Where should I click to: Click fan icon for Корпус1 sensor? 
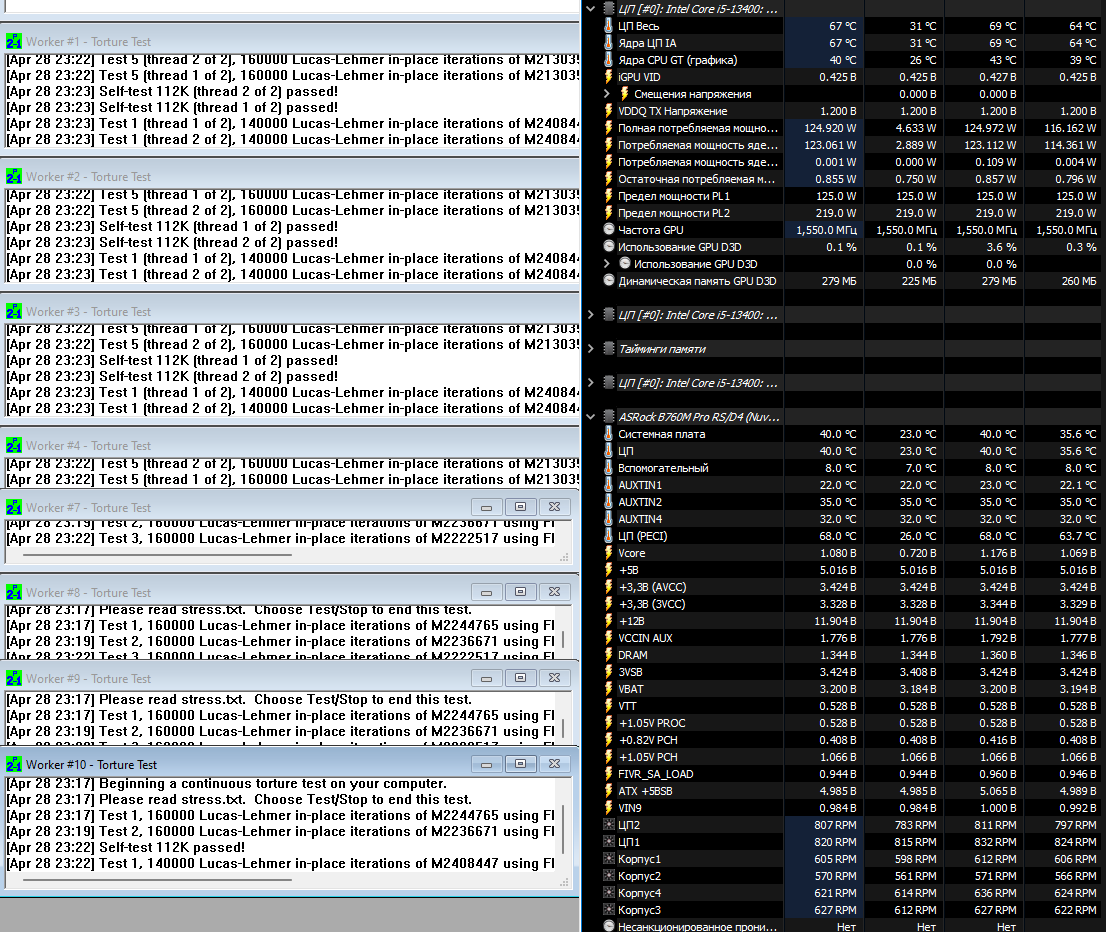(x=609, y=859)
